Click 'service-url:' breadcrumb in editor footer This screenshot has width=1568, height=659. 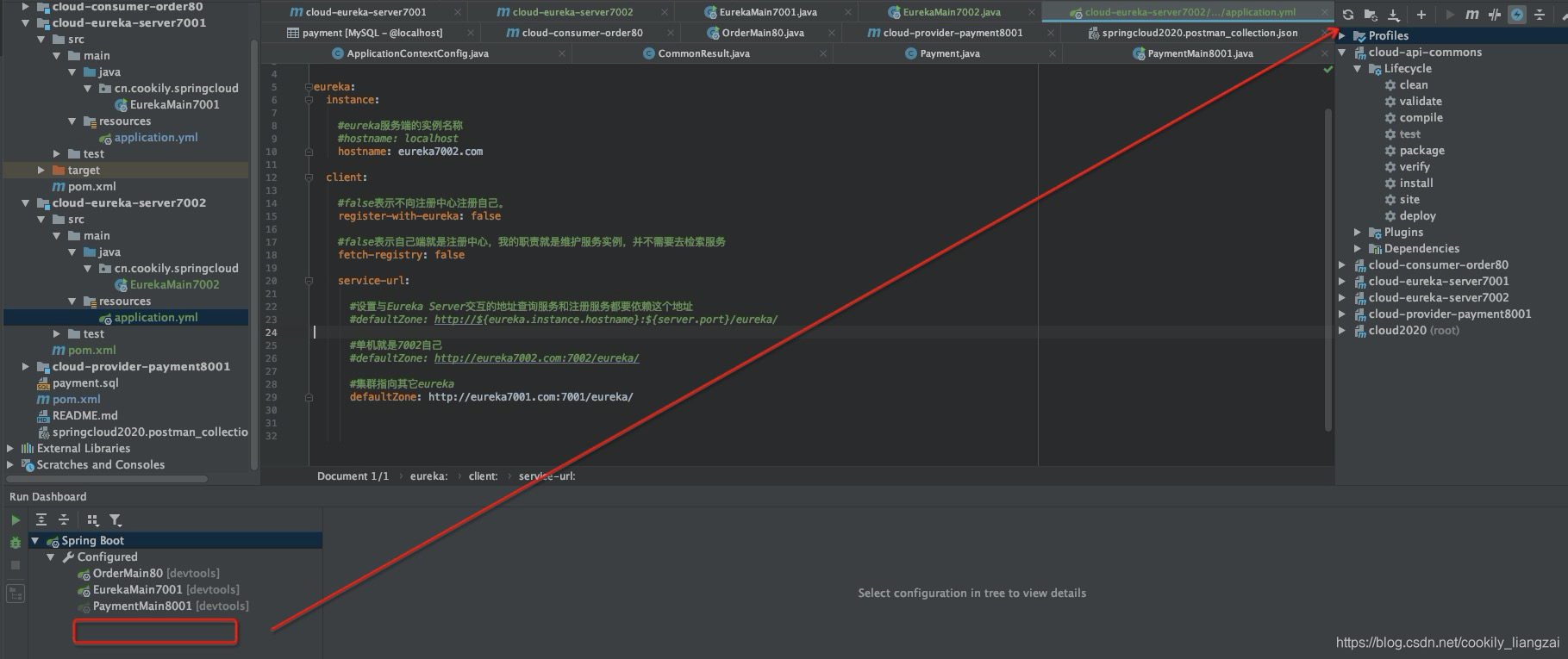[547, 476]
